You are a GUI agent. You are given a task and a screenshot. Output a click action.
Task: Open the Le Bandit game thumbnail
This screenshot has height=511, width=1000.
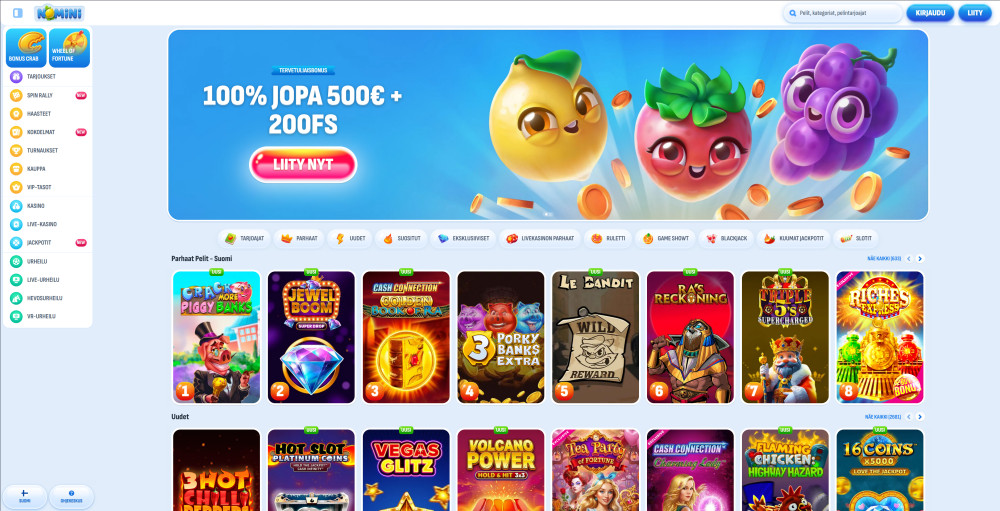595,337
